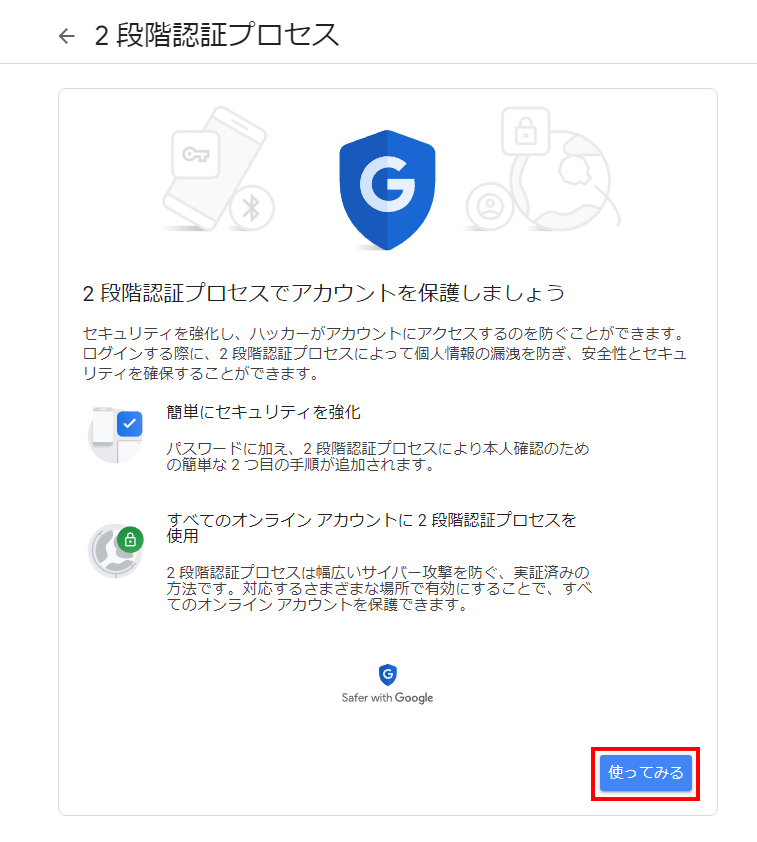Click the 簡単にセキュリティを強化 heading
Screen dimensions: 757x842
pos(263,412)
